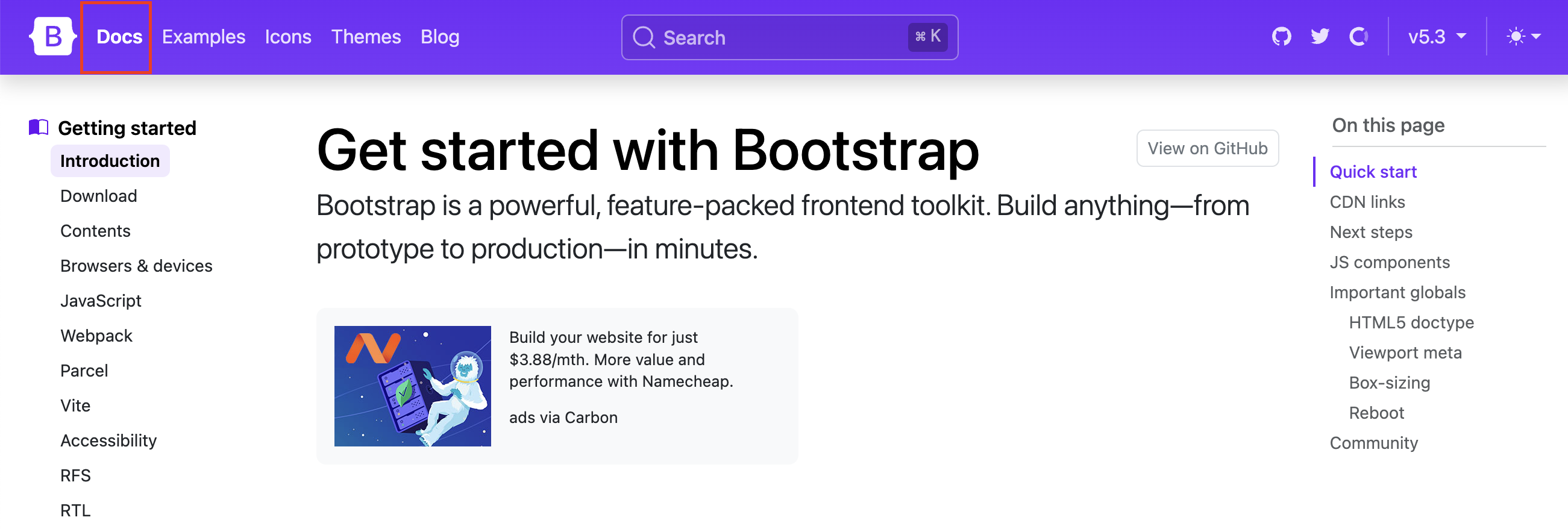
Task: Jump to HTML5 doctype section
Action: pyautogui.click(x=1411, y=322)
